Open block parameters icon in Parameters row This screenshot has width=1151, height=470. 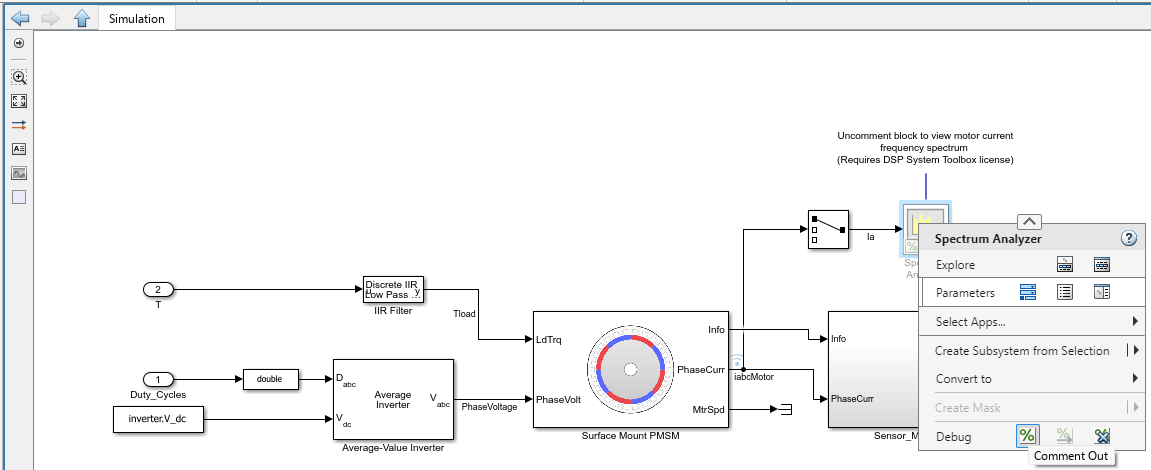pos(1028,293)
